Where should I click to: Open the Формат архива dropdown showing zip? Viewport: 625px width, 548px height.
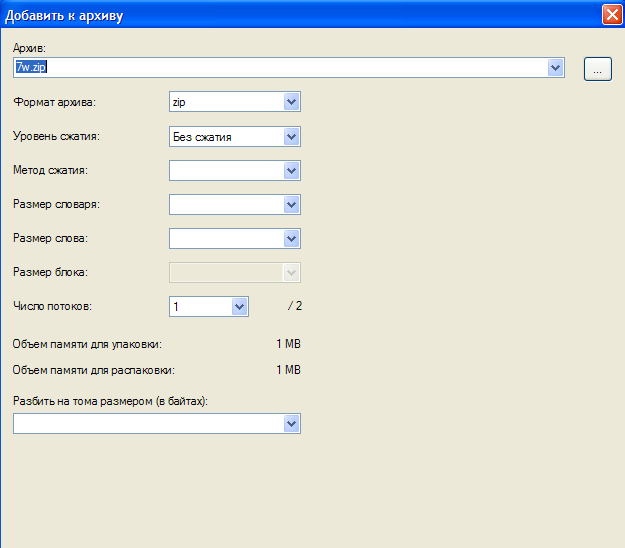pos(234,101)
